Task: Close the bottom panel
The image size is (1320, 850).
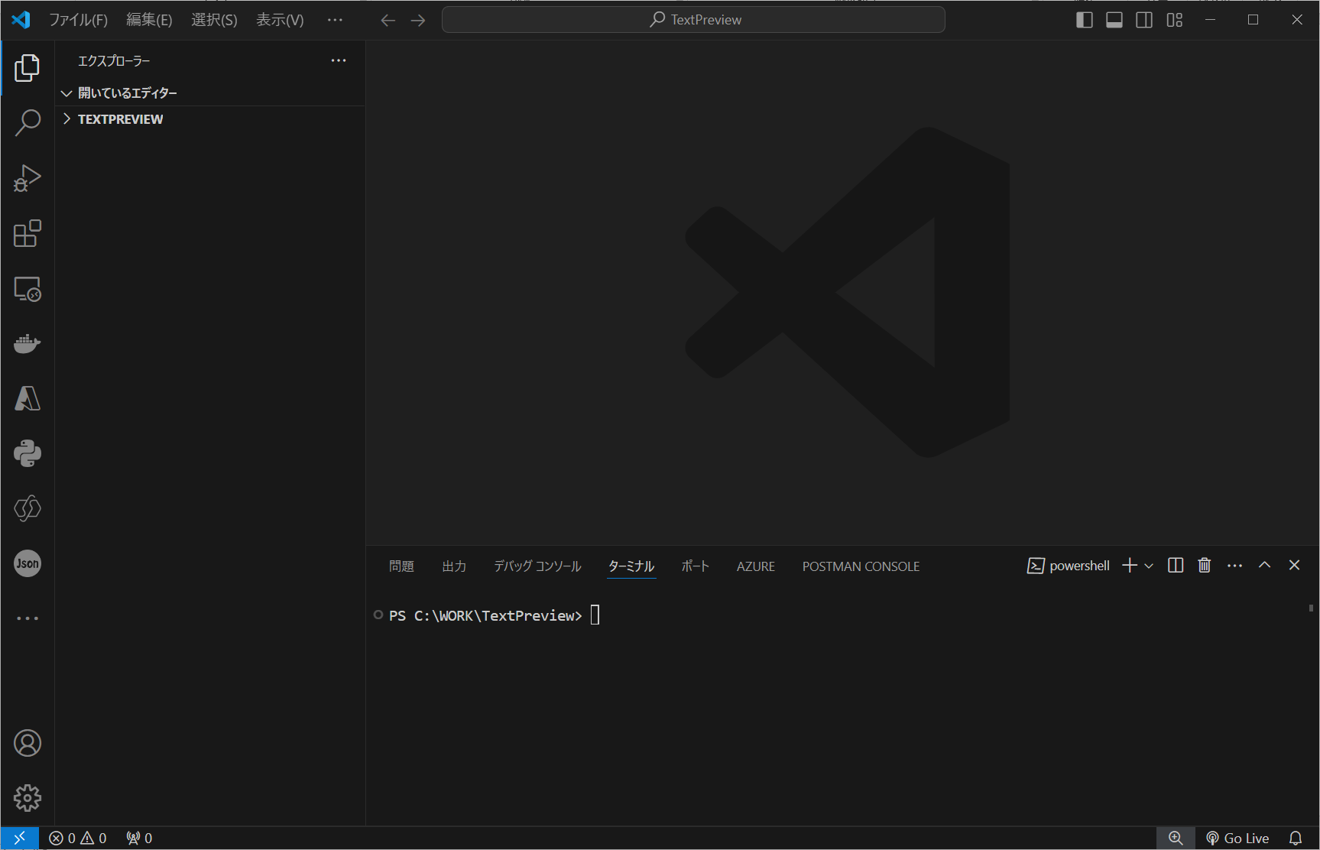Action: (1294, 566)
